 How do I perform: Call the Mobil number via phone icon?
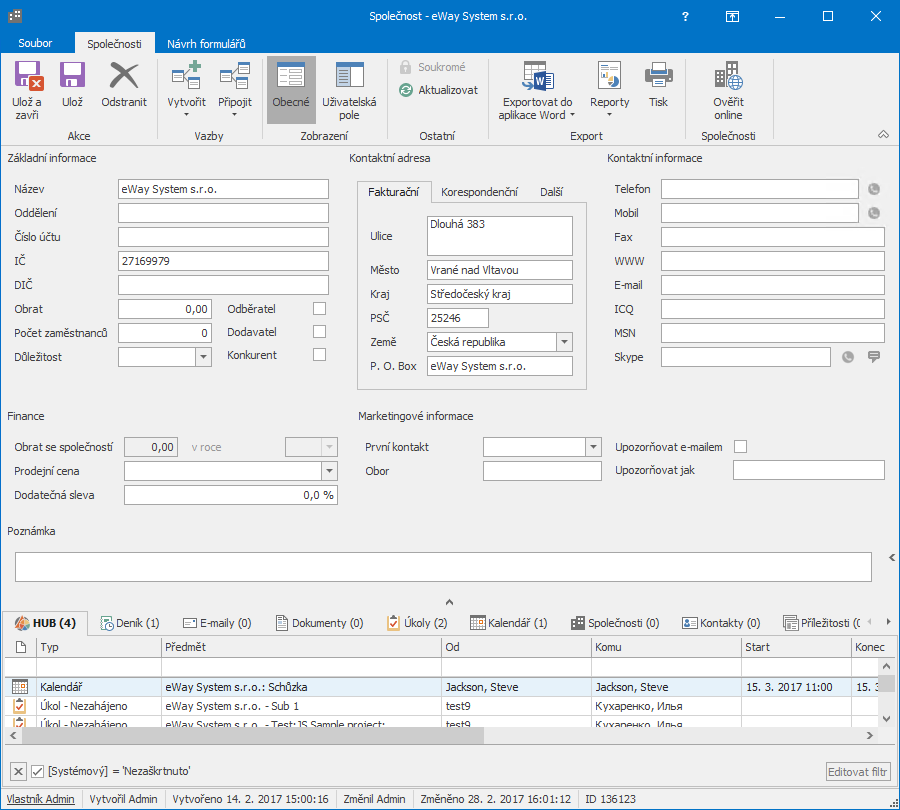coord(874,213)
